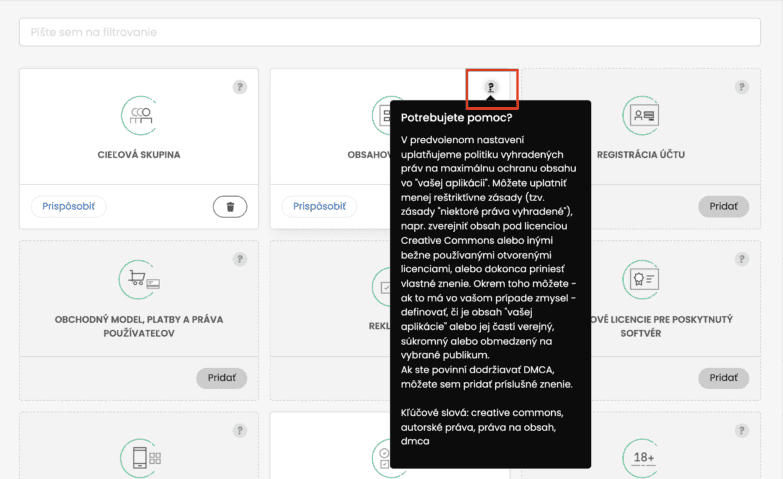
Task: Add Obchodný model section using Pridať
Action: [x=221, y=378]
